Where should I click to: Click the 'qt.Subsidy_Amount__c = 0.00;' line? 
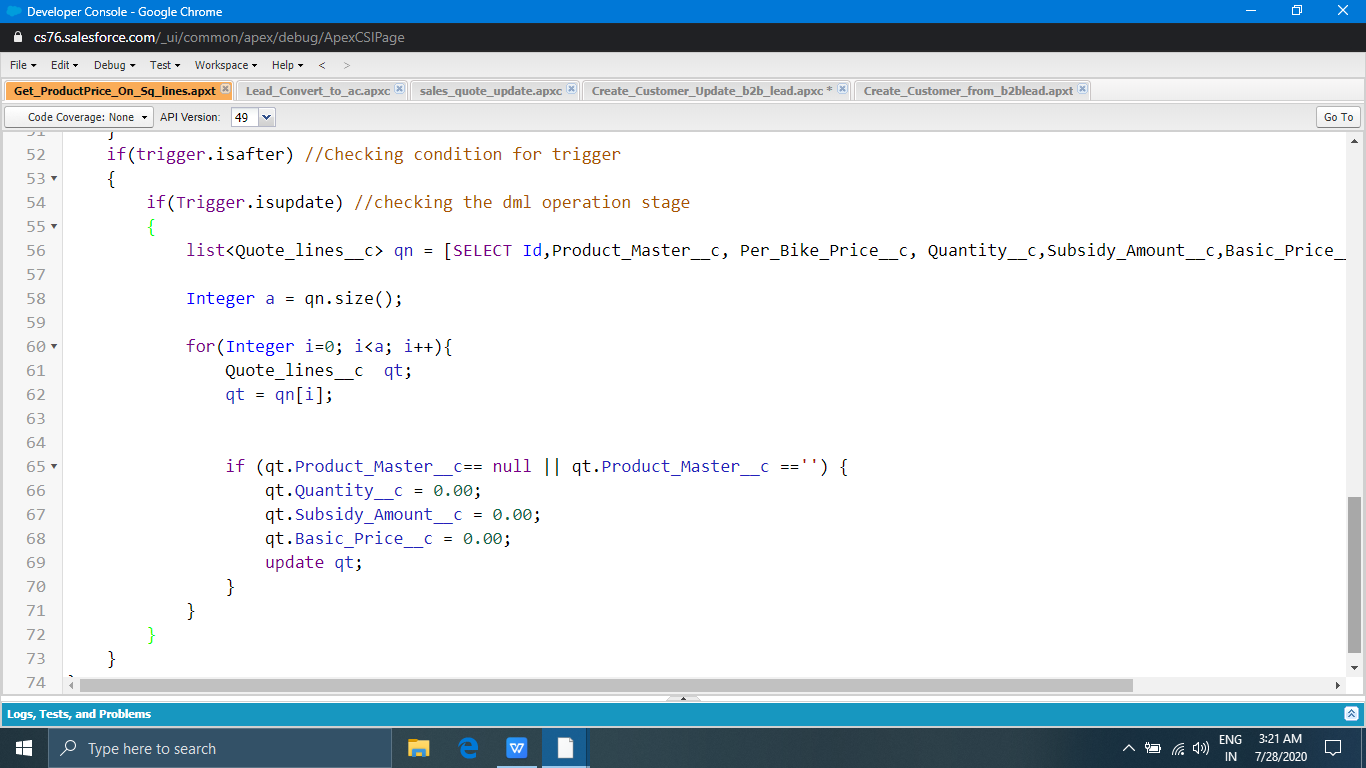pos(403,515)
